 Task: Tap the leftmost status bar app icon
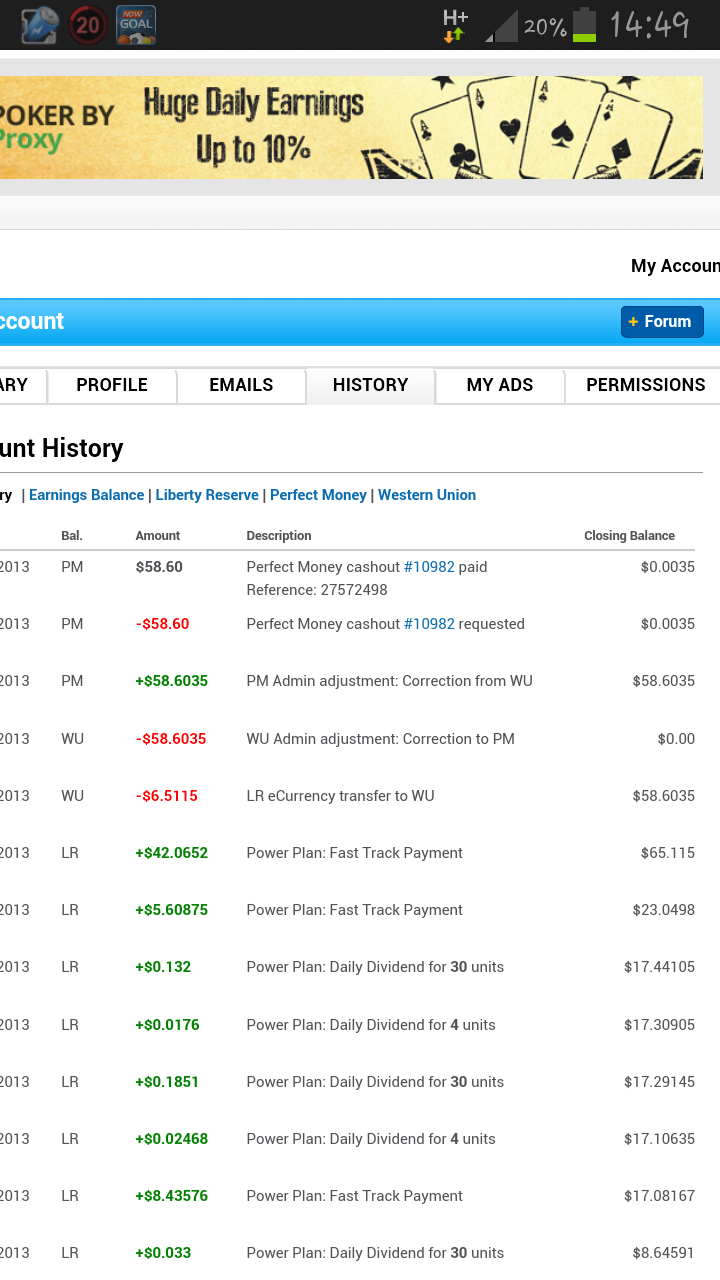(x=40, y=25)
